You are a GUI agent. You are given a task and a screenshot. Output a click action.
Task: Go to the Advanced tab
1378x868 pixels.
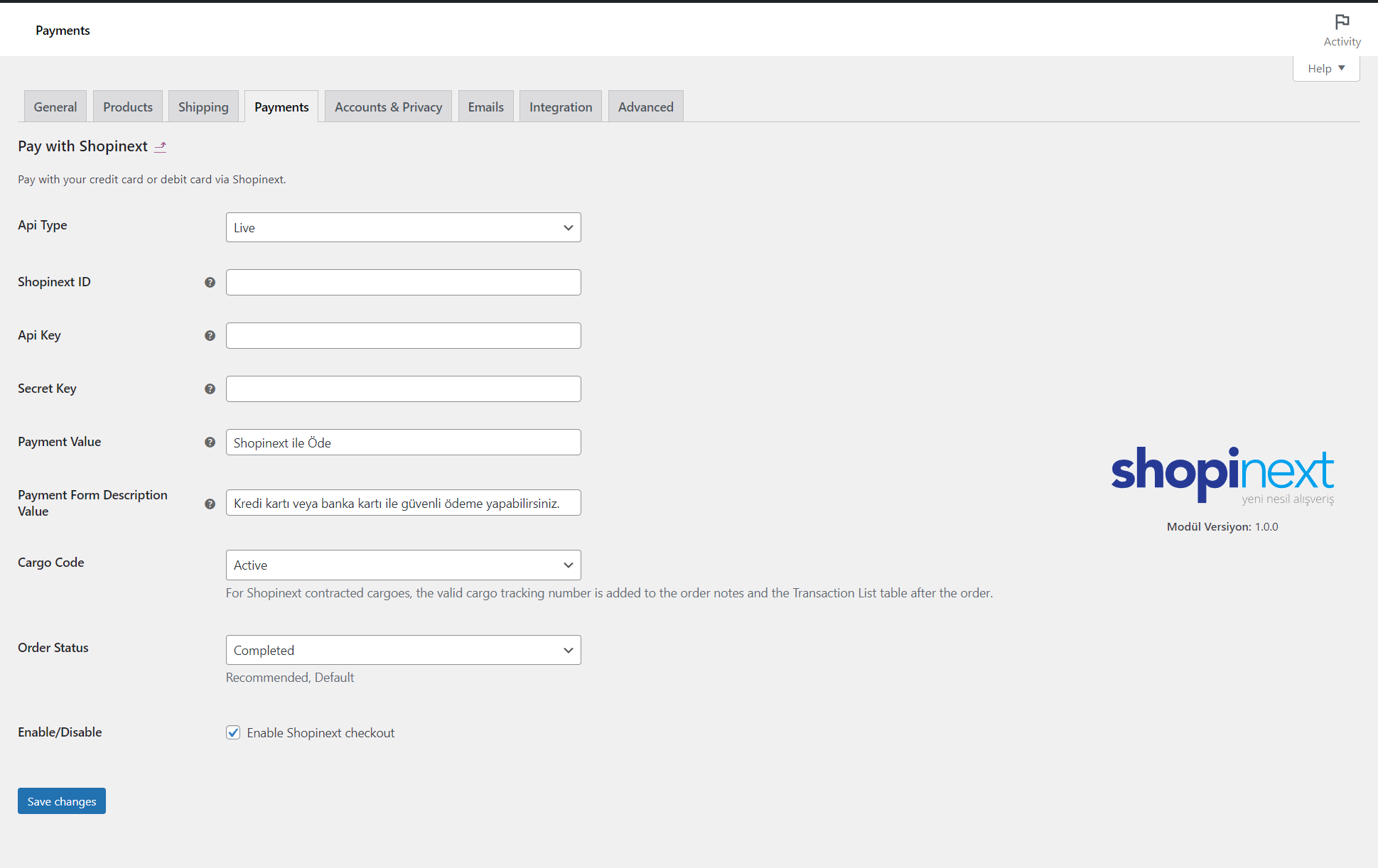[x=645, y=107]
